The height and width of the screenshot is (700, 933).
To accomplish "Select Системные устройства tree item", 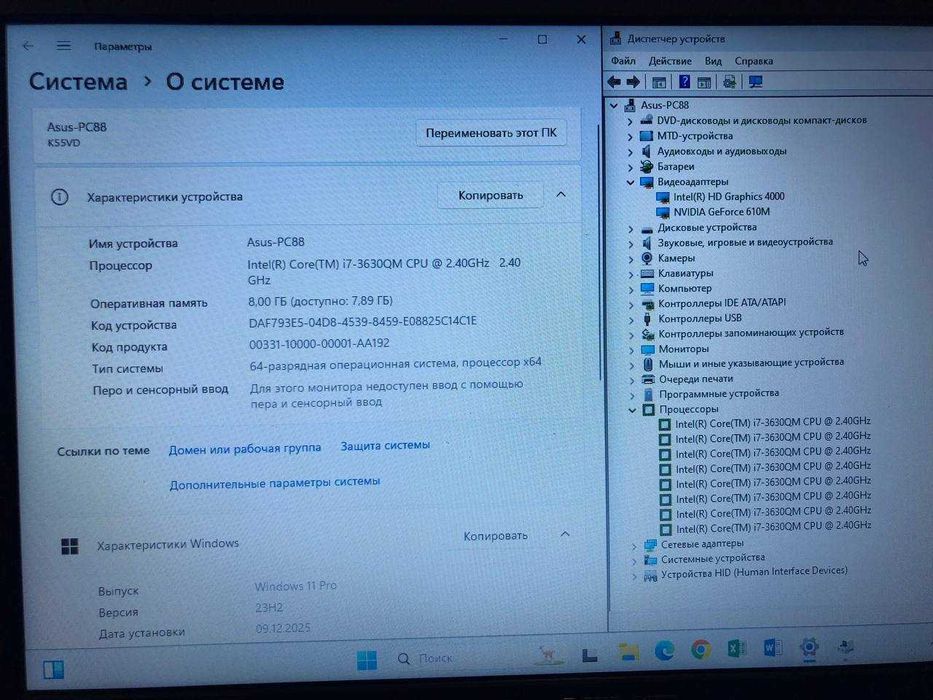I will click(x=713, y=558).
